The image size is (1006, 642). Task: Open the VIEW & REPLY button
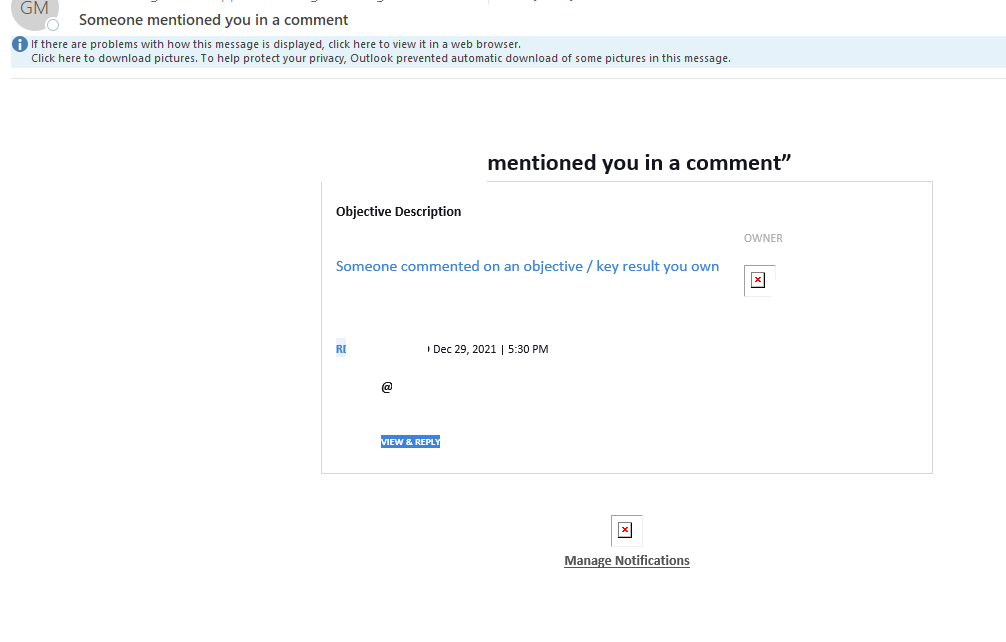point(410,442)
